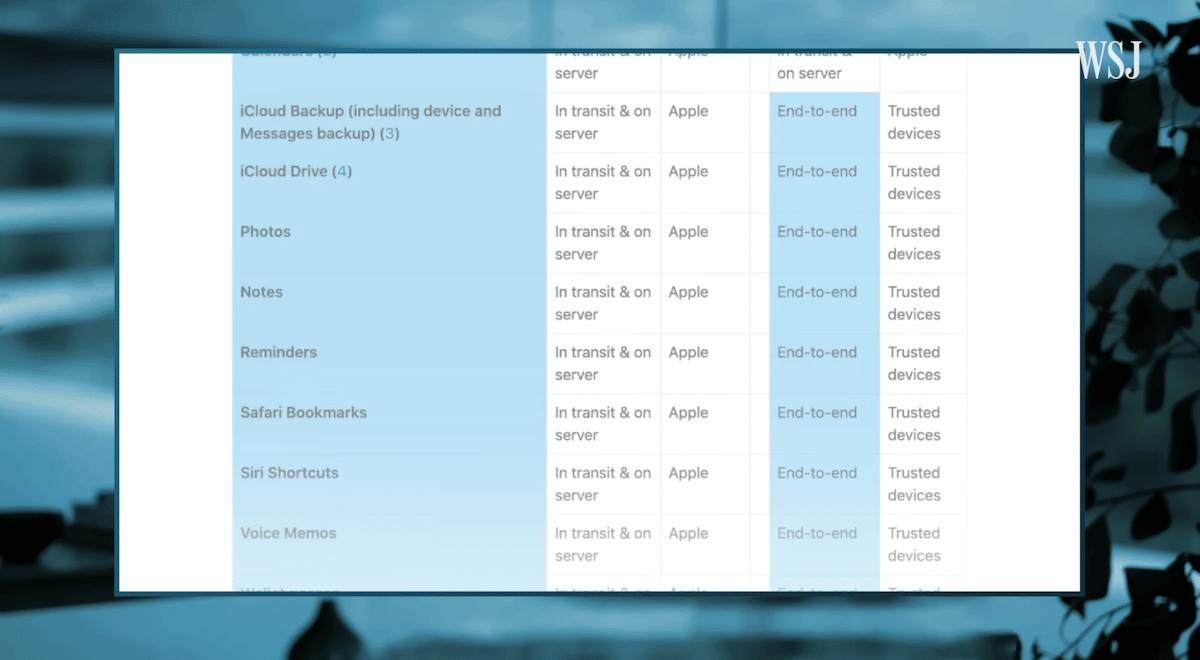Viewport: 1200px width, 660px height.
Task: Select the Photos row label
Action: click(266, 231)
